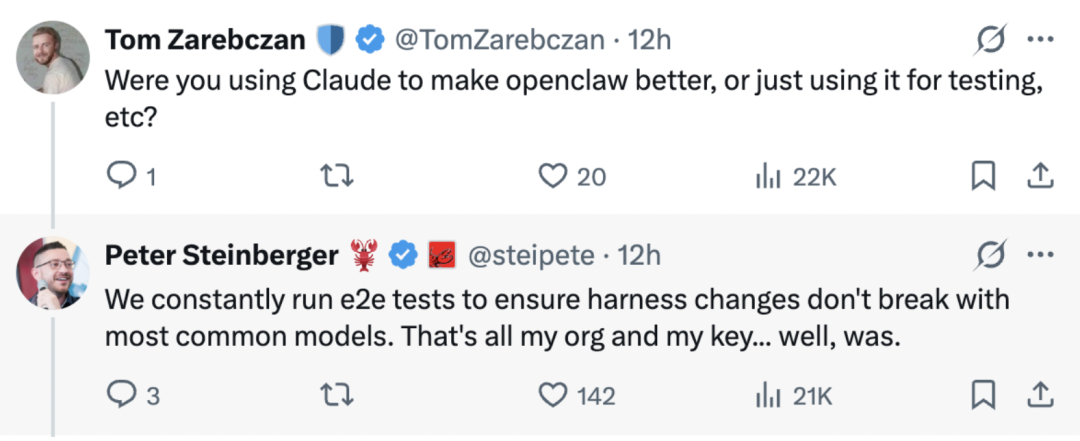The height and width of the screenshot is (441, 1080).
Task: Open Grok icon on Tom's tweet
Action: click(990, 41)
